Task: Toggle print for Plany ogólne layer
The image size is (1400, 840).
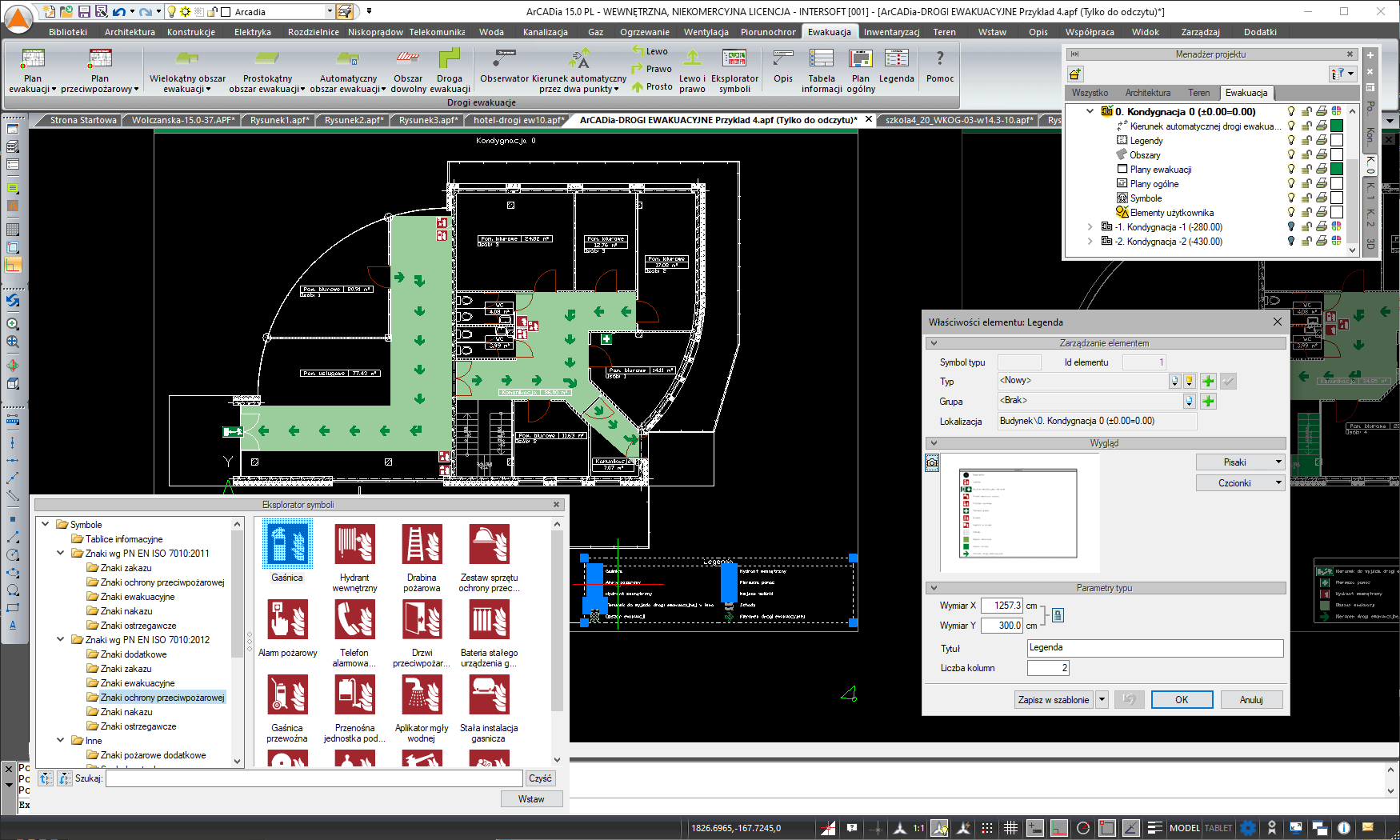Action: 1321,183
